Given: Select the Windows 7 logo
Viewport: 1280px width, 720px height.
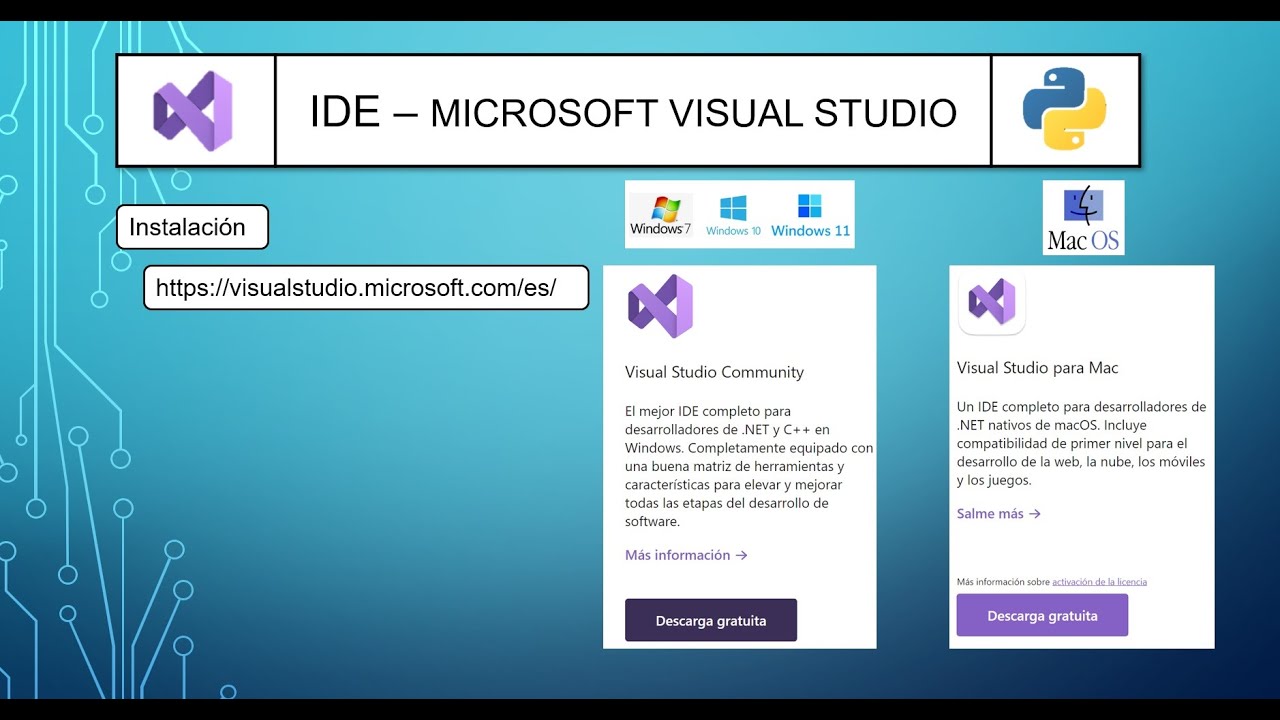Looking at the screenshot, I should click(661, 215).
